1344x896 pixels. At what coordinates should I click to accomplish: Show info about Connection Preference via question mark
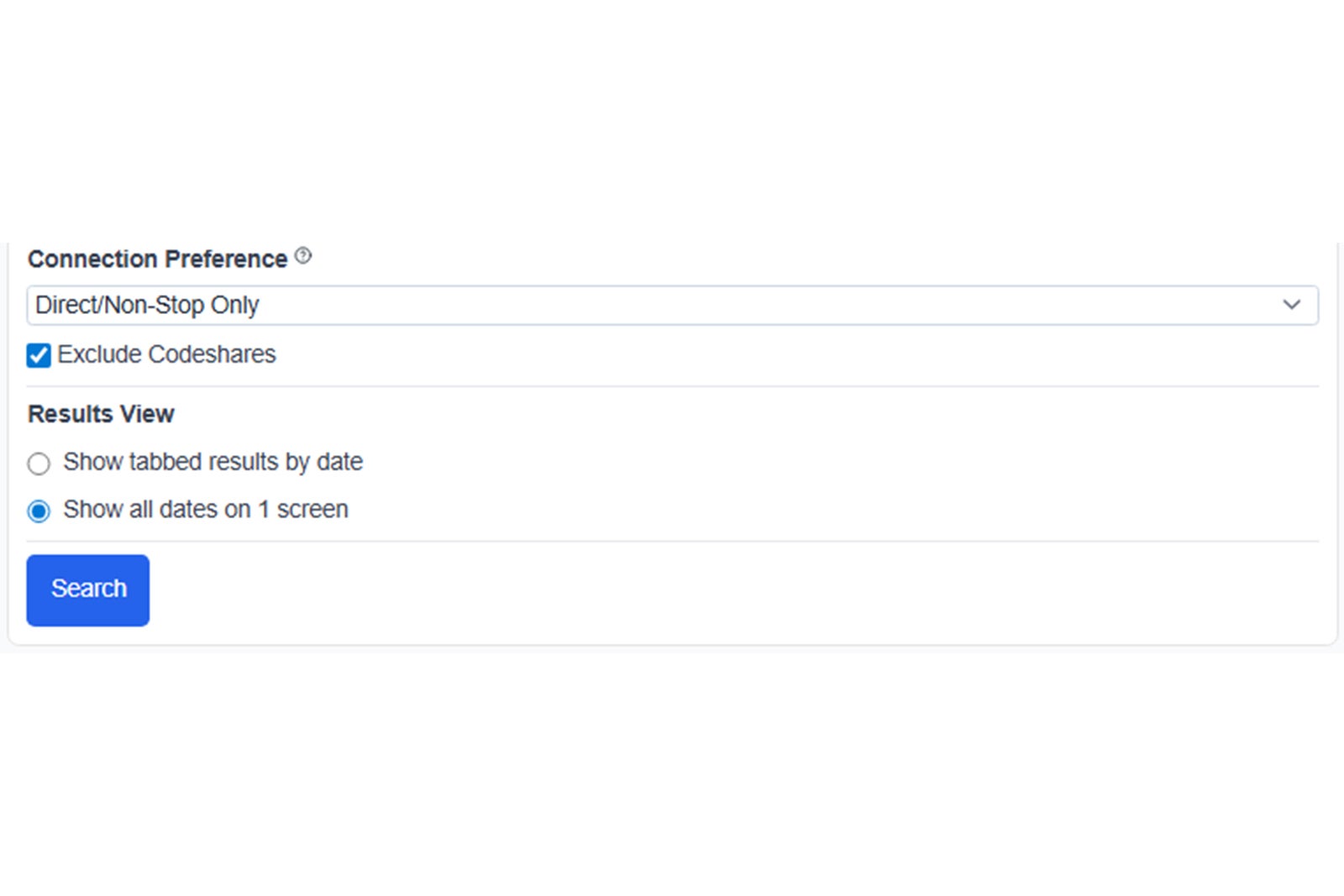303,256
